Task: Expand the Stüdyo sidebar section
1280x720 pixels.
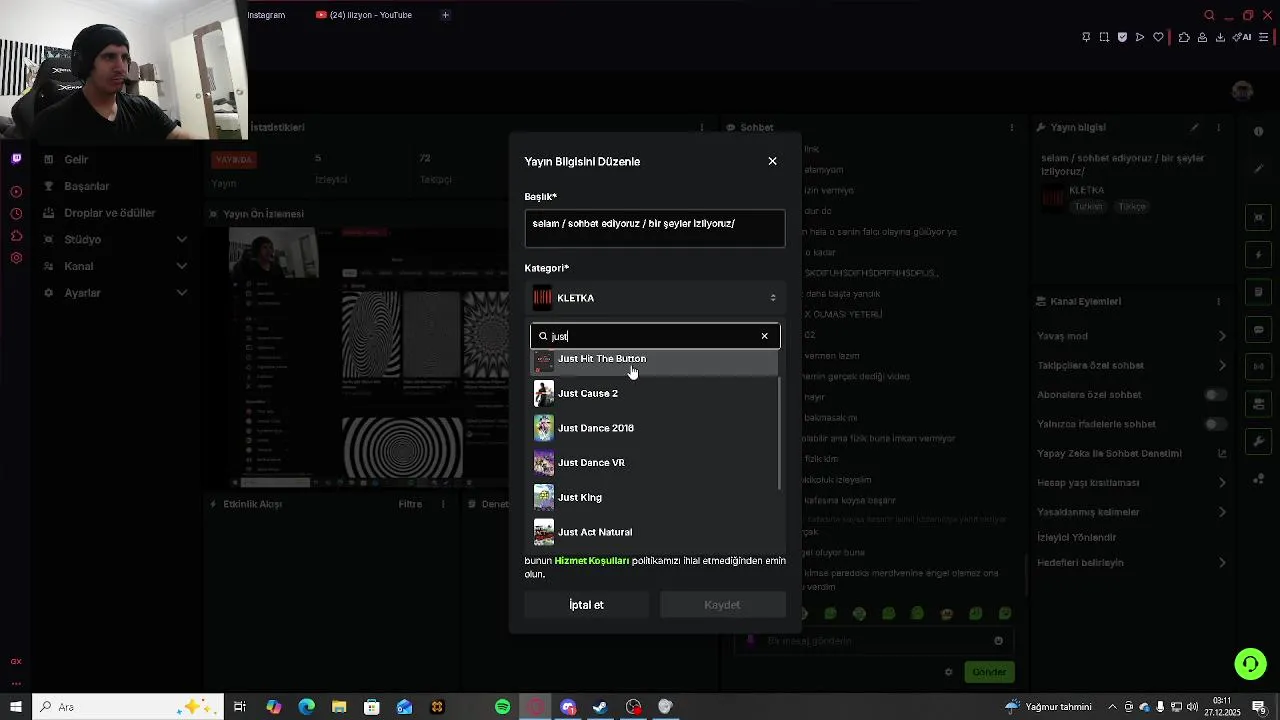Action: tap(115, 240)
